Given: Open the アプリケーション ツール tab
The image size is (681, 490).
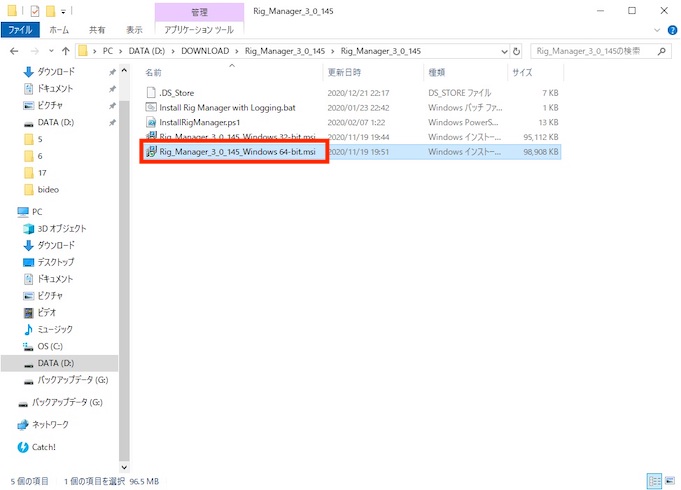Looking at the screenshot, I should 199,30.
